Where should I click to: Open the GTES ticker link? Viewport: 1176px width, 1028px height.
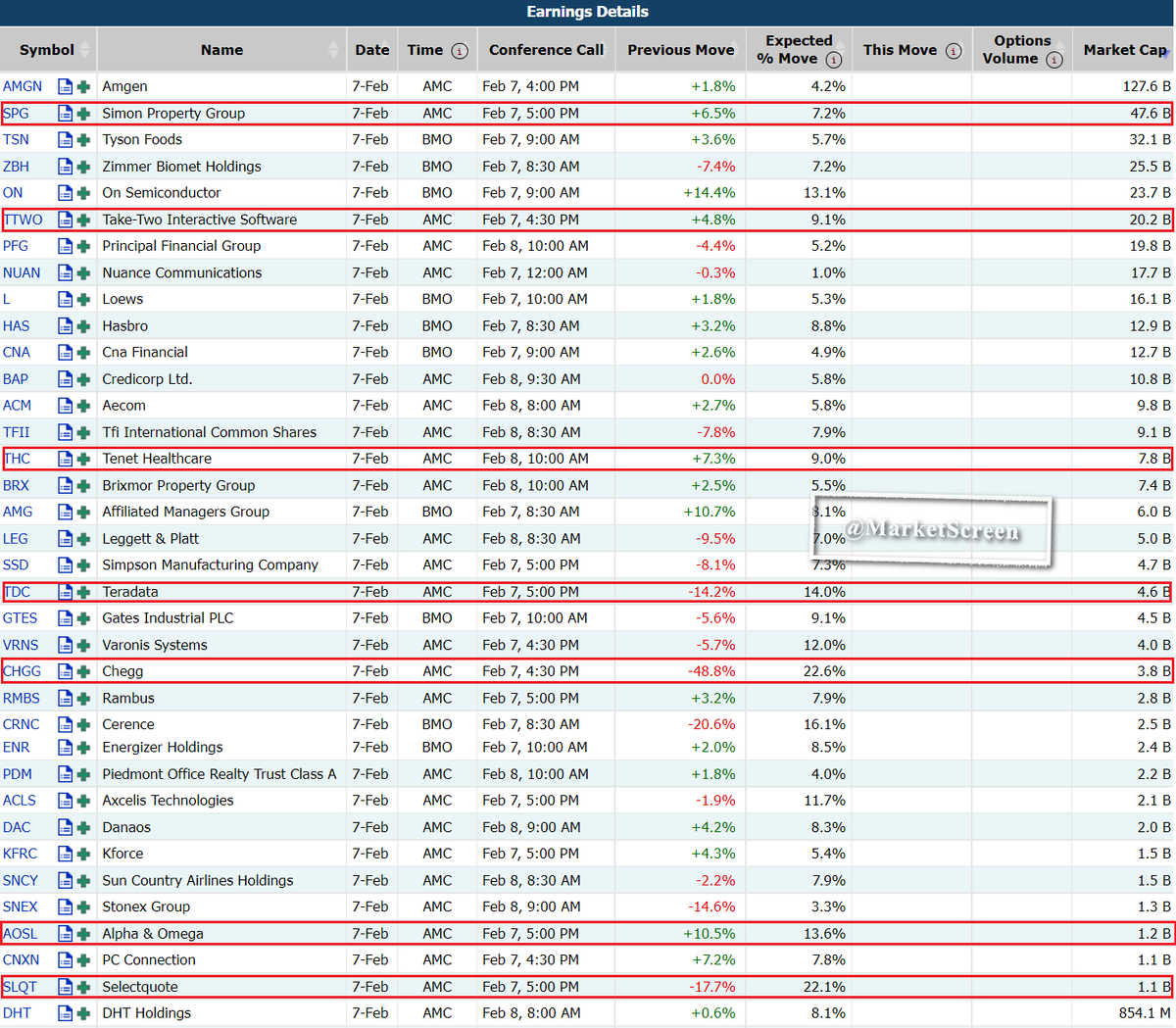click(x=21, y=618)
